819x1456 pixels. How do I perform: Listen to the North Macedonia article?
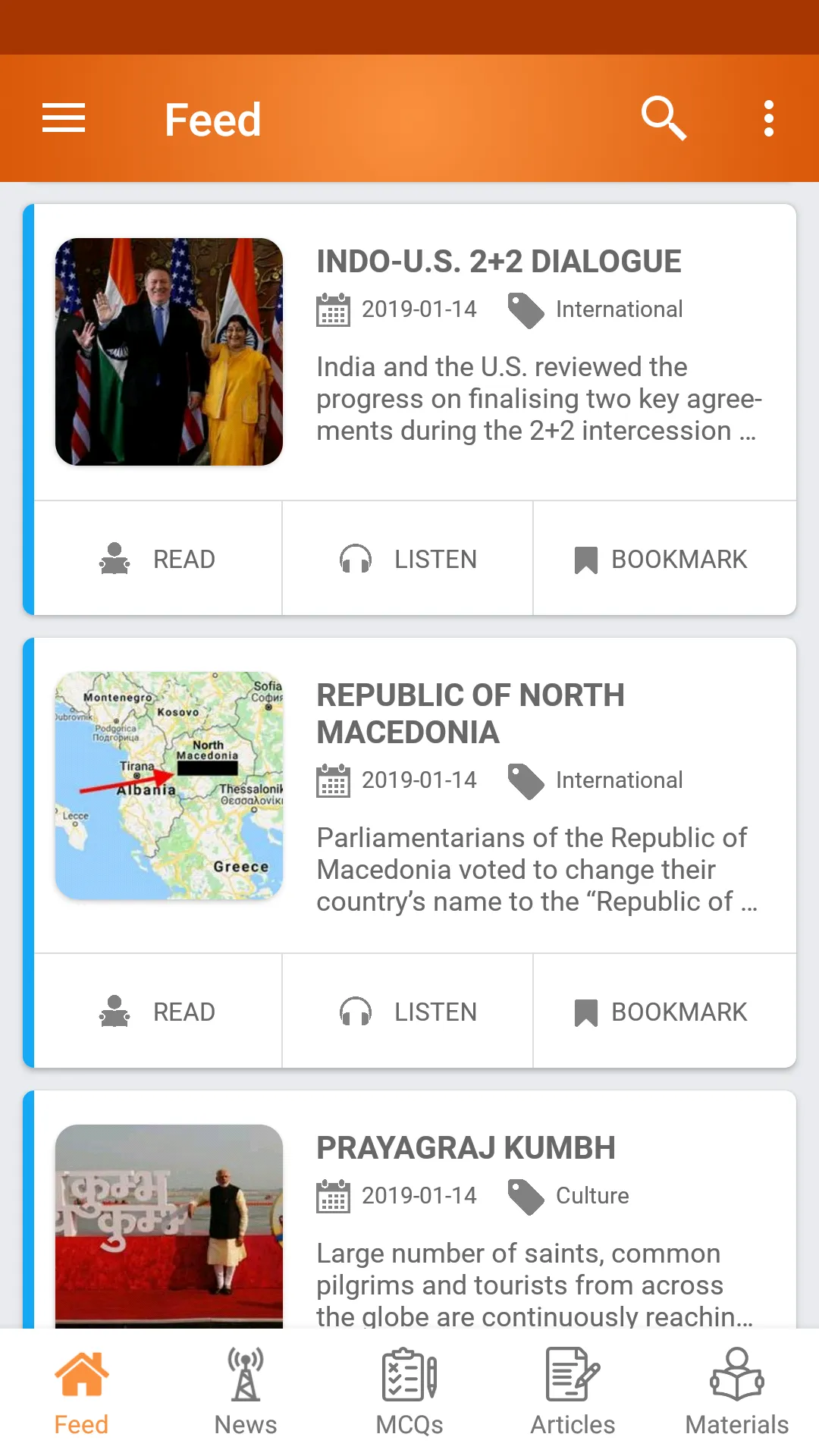[x=408, y=1012]
